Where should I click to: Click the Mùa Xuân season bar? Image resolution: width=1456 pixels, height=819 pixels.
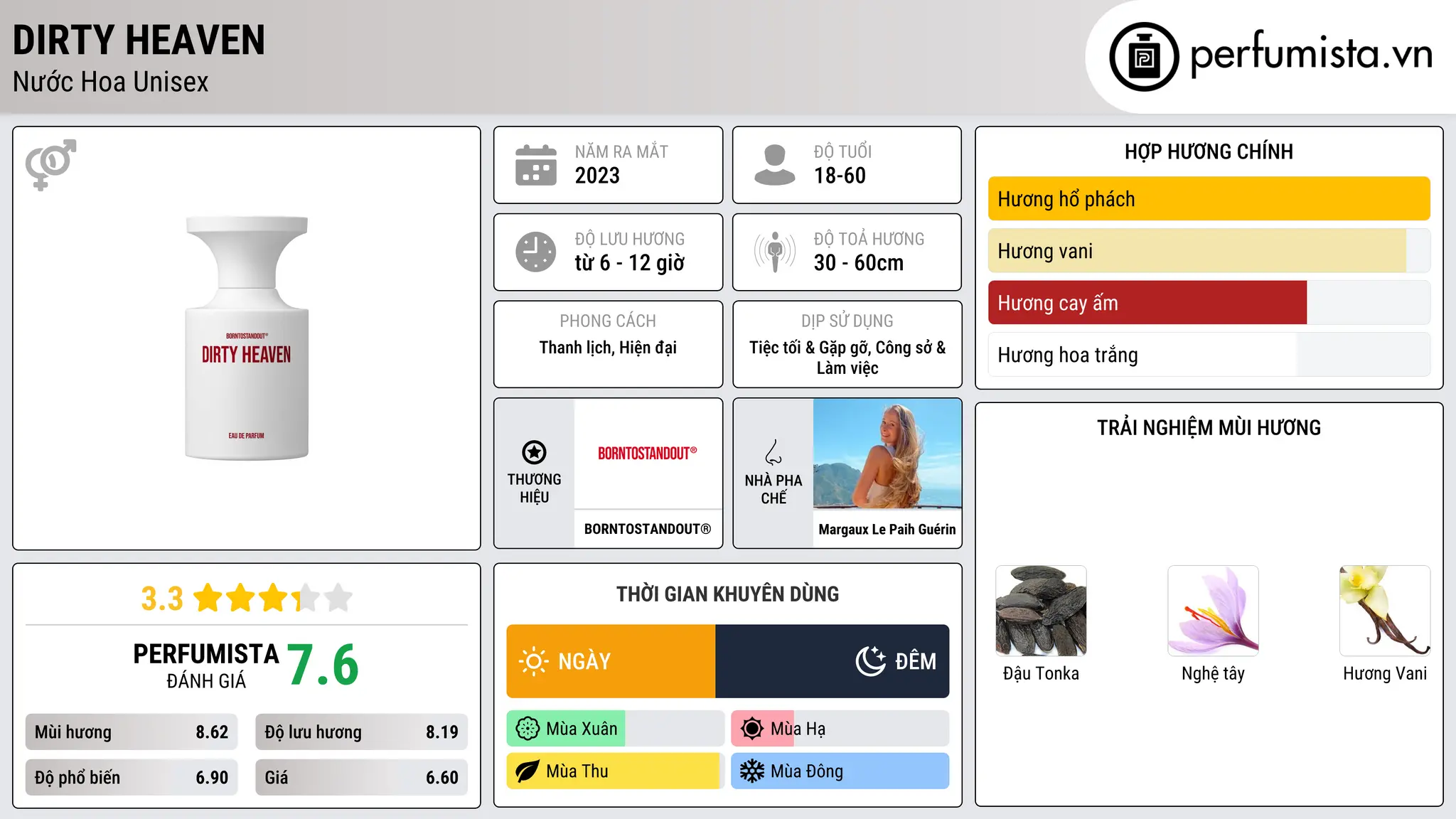tap(615, 729)
